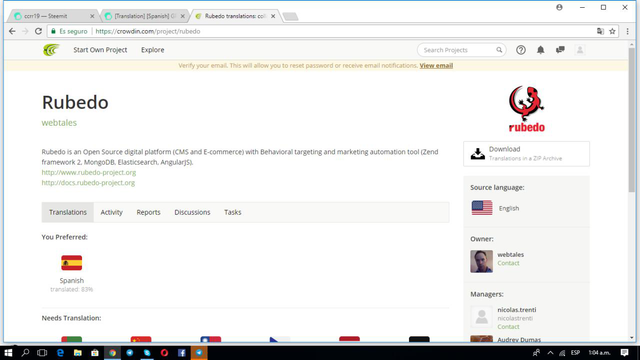Switch to the Translations tab
Screen dimensions: 640x360
[68, 212]
